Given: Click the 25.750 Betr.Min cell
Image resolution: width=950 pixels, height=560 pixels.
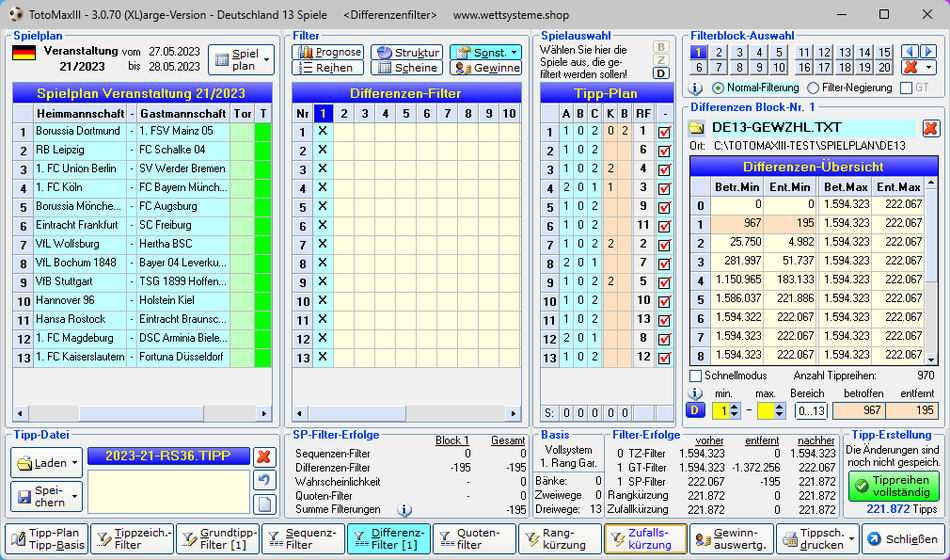Looking at the screenshot, I should tap(737, 242).
